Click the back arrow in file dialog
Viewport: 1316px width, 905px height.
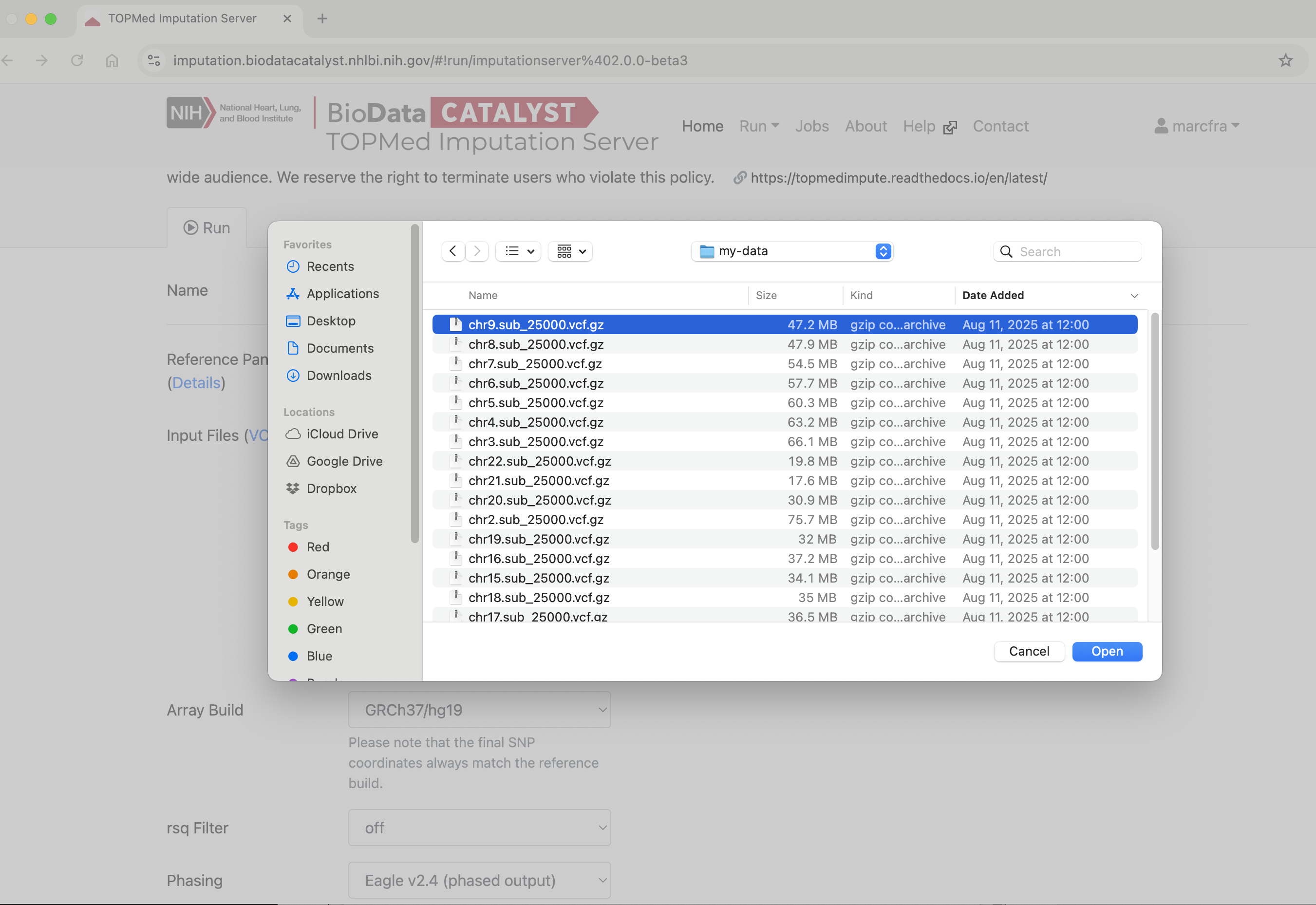coord(452,251)
